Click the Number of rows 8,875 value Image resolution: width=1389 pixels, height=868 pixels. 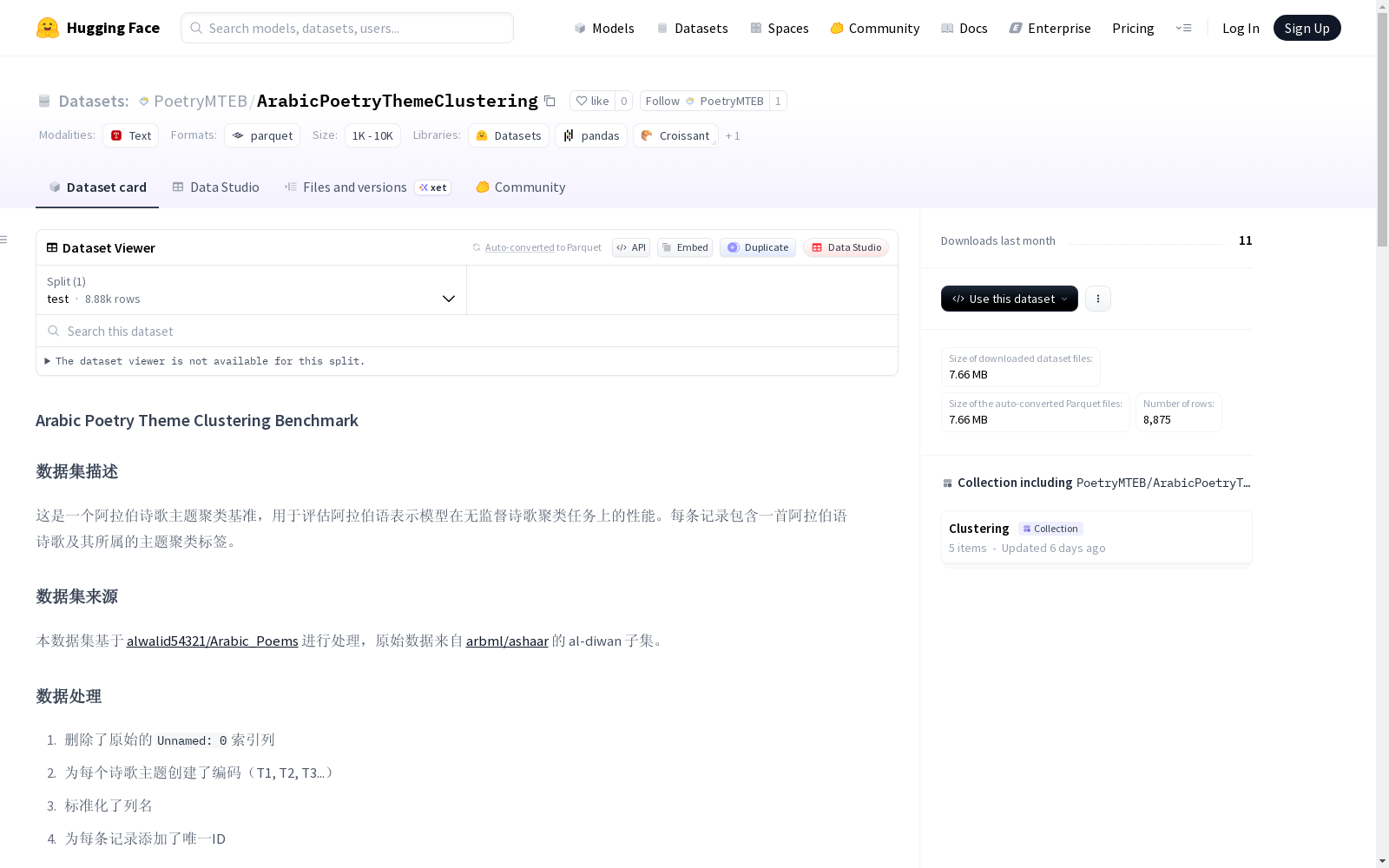tap(1157, 419)
